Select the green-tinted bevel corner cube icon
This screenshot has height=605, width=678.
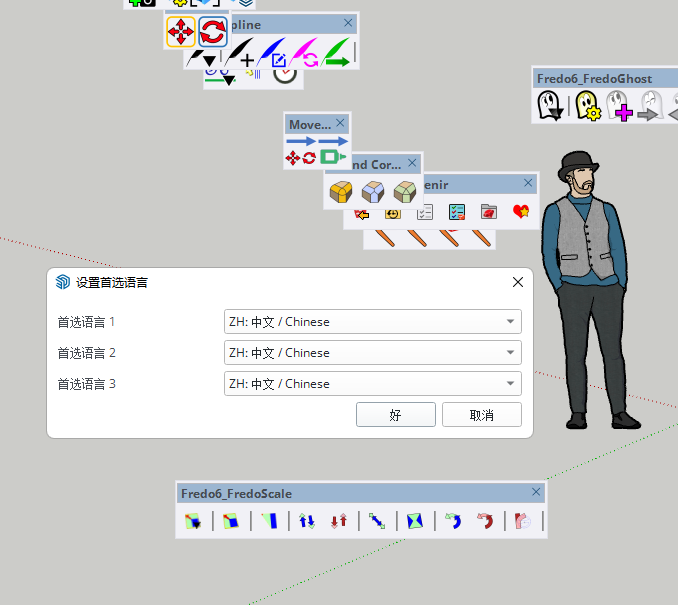coord(404,190)
